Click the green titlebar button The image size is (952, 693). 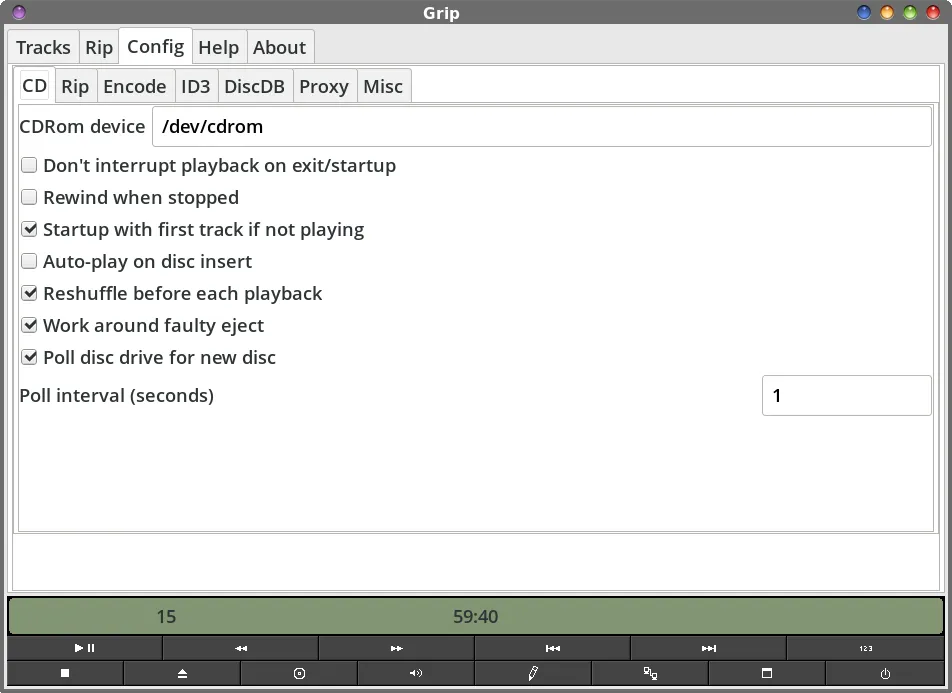pos(910,12)
